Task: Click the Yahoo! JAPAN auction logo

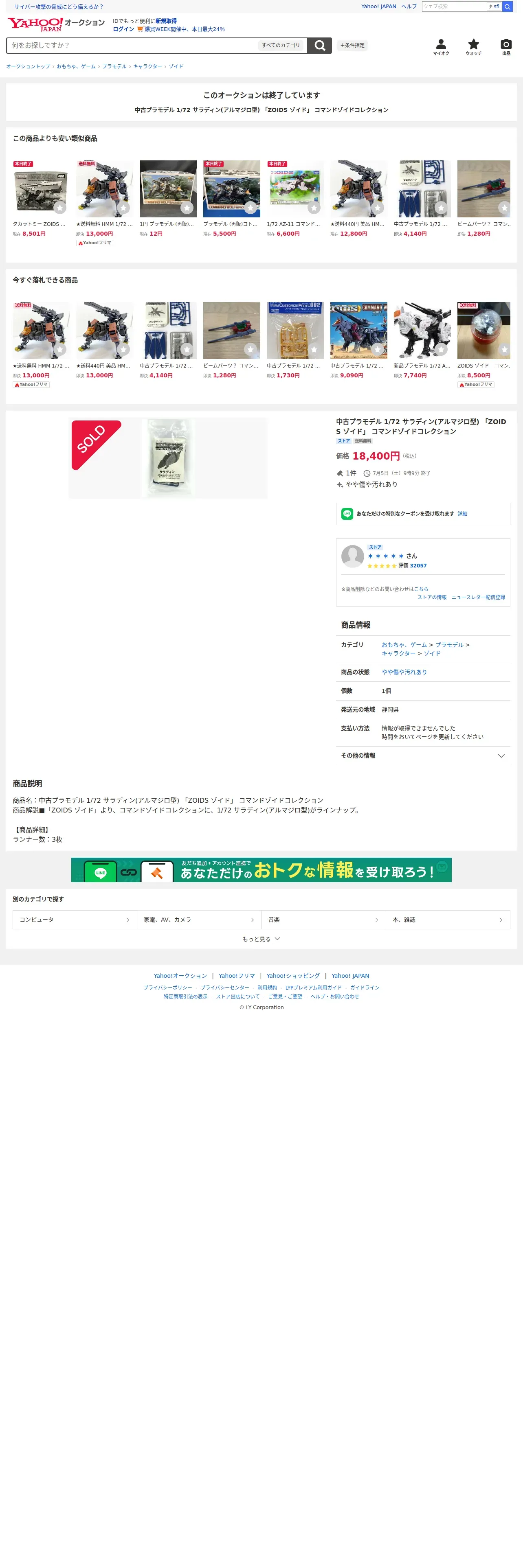Action: point(56,24)
